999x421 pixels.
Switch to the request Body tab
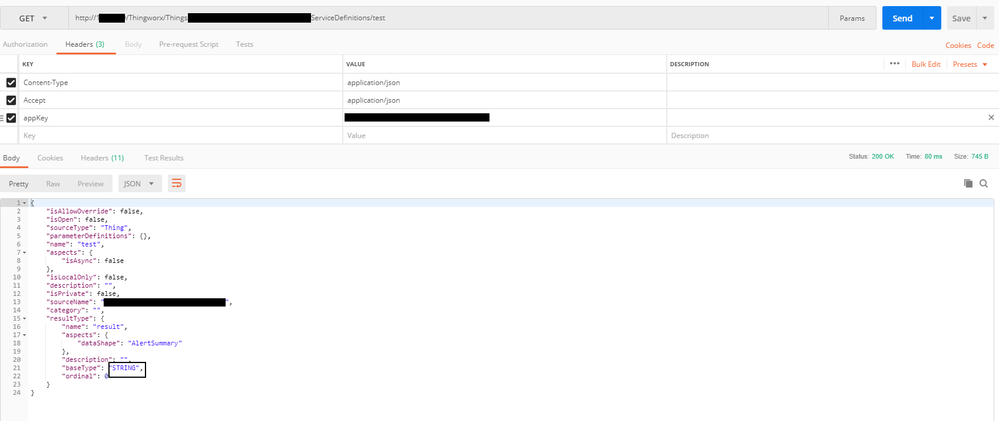tap(133, 45)
